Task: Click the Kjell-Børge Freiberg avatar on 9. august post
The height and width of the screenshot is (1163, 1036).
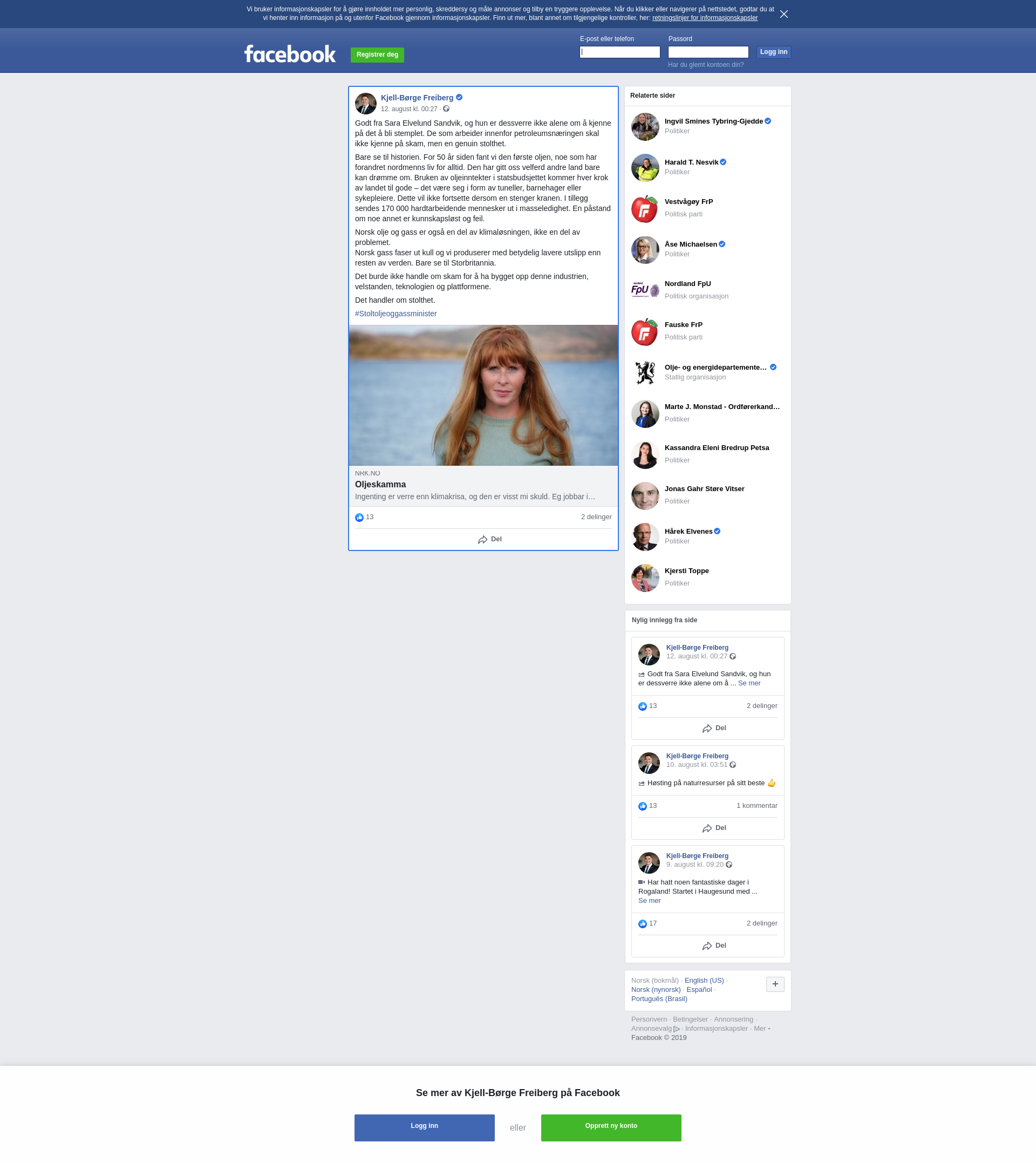Action: (x=649, y=863)
